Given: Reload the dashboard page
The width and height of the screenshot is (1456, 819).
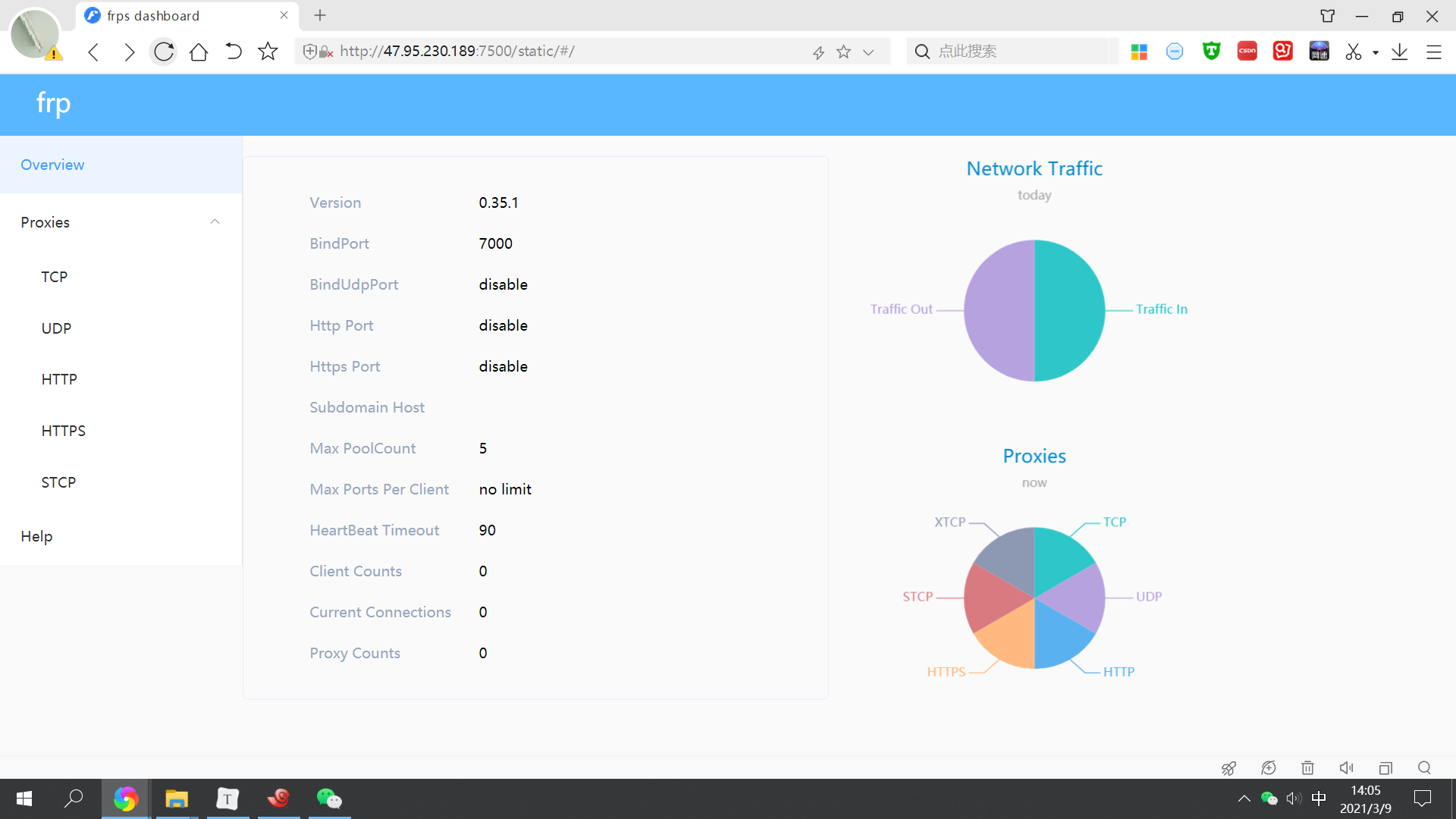Looking at the screenshot, I should (x=163, y=52).
